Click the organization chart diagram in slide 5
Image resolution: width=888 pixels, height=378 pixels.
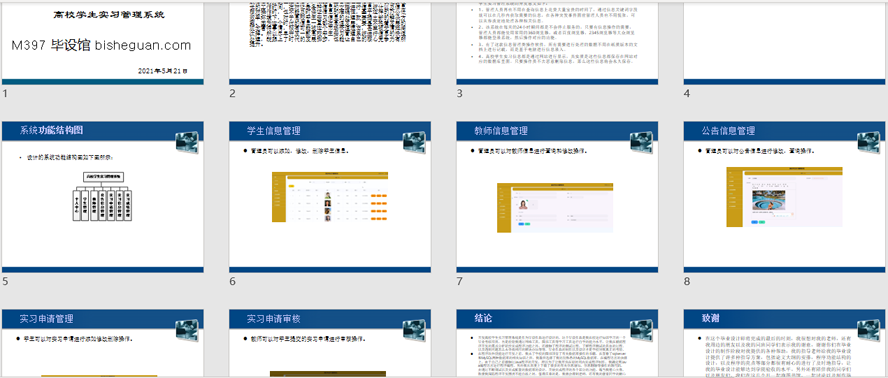pos(103,196)
